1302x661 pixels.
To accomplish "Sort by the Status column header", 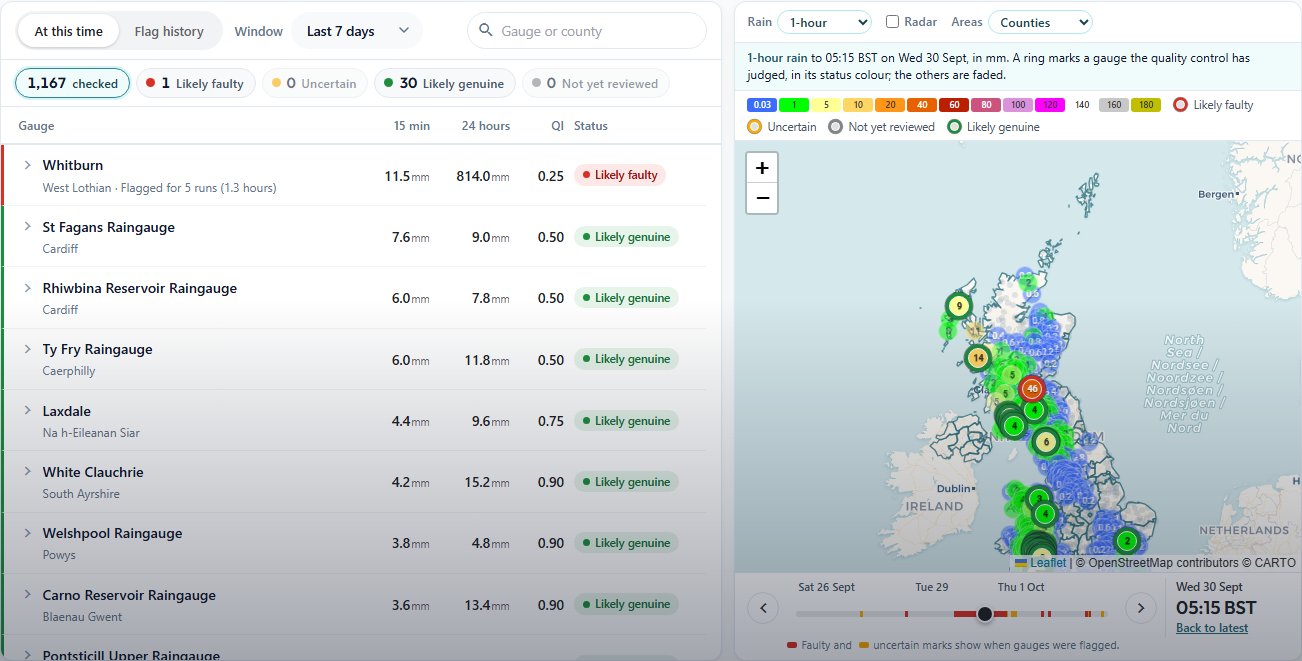I will [x=591, y=126].
